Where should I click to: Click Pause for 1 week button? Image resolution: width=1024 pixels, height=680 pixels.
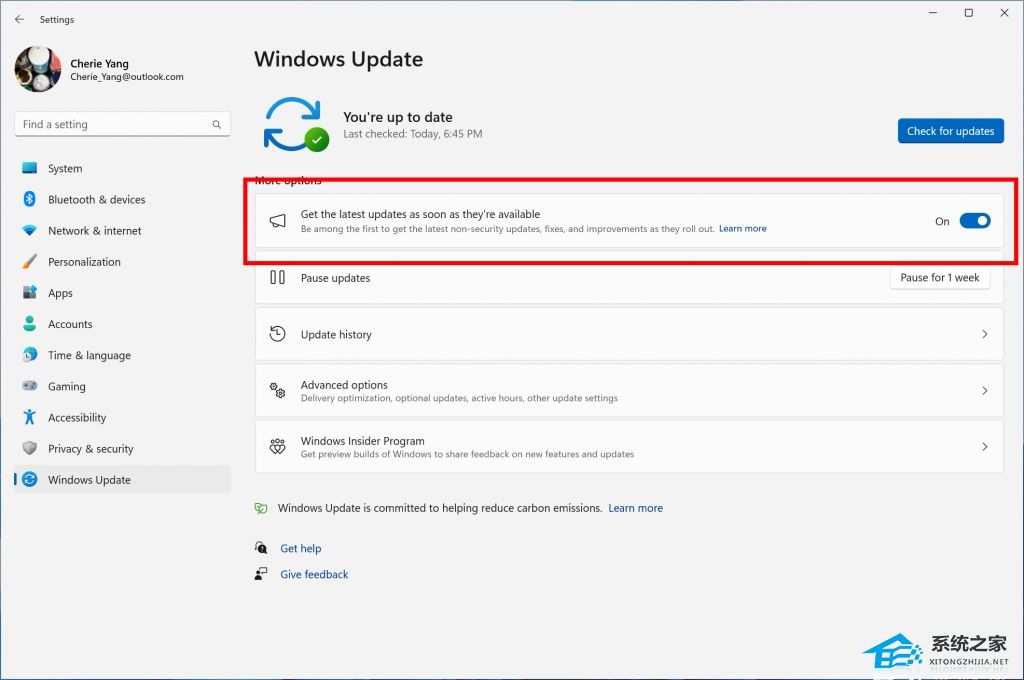[x=939, y=278]
